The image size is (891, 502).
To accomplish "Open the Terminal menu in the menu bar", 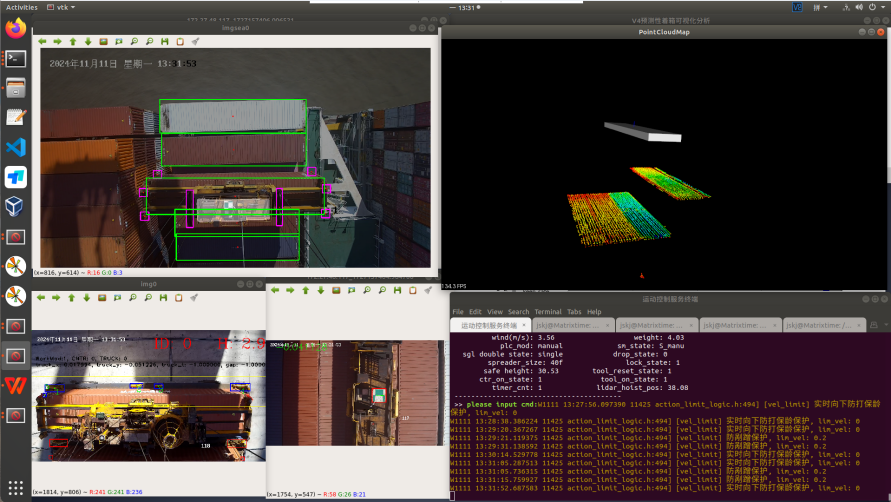I will [x=546, y=312].
